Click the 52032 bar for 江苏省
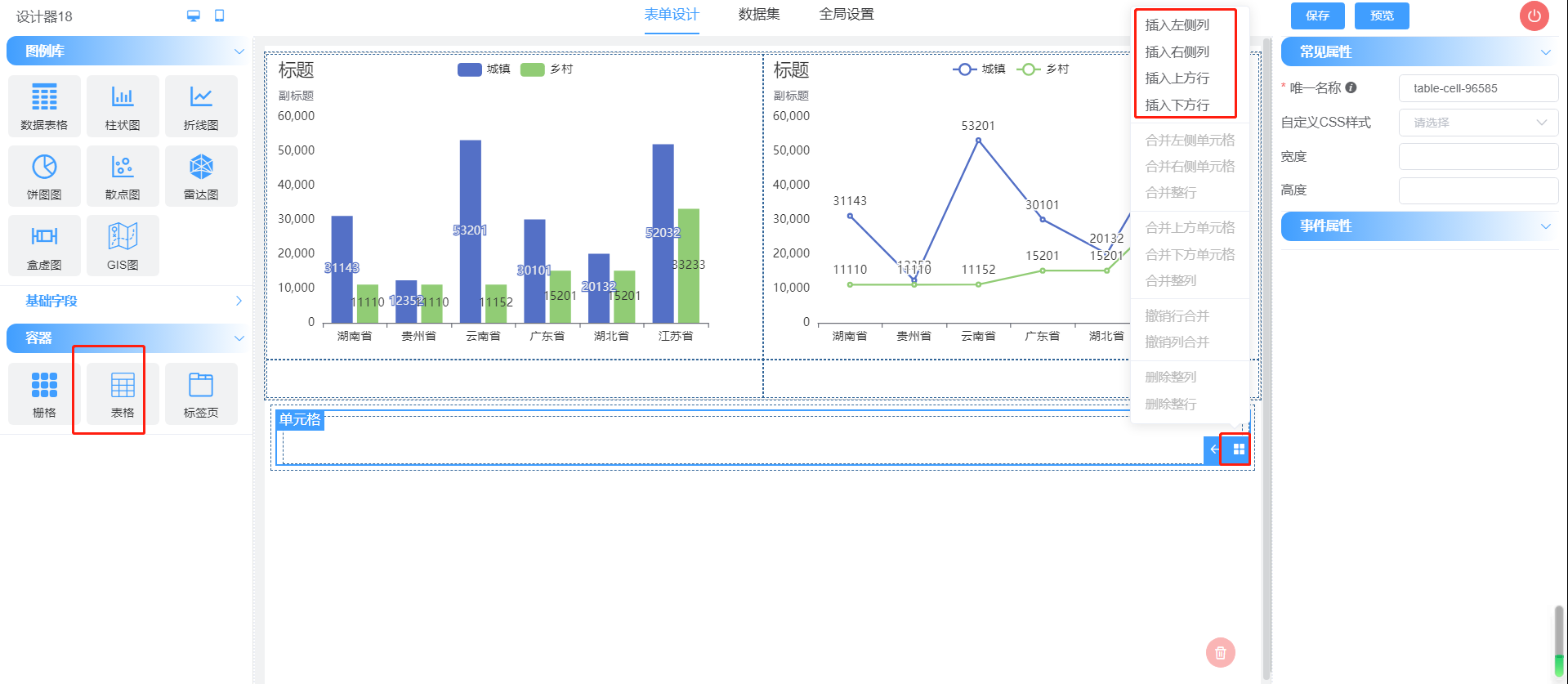The height and width of the screenshot is (684, 1568). click(663, 234)
